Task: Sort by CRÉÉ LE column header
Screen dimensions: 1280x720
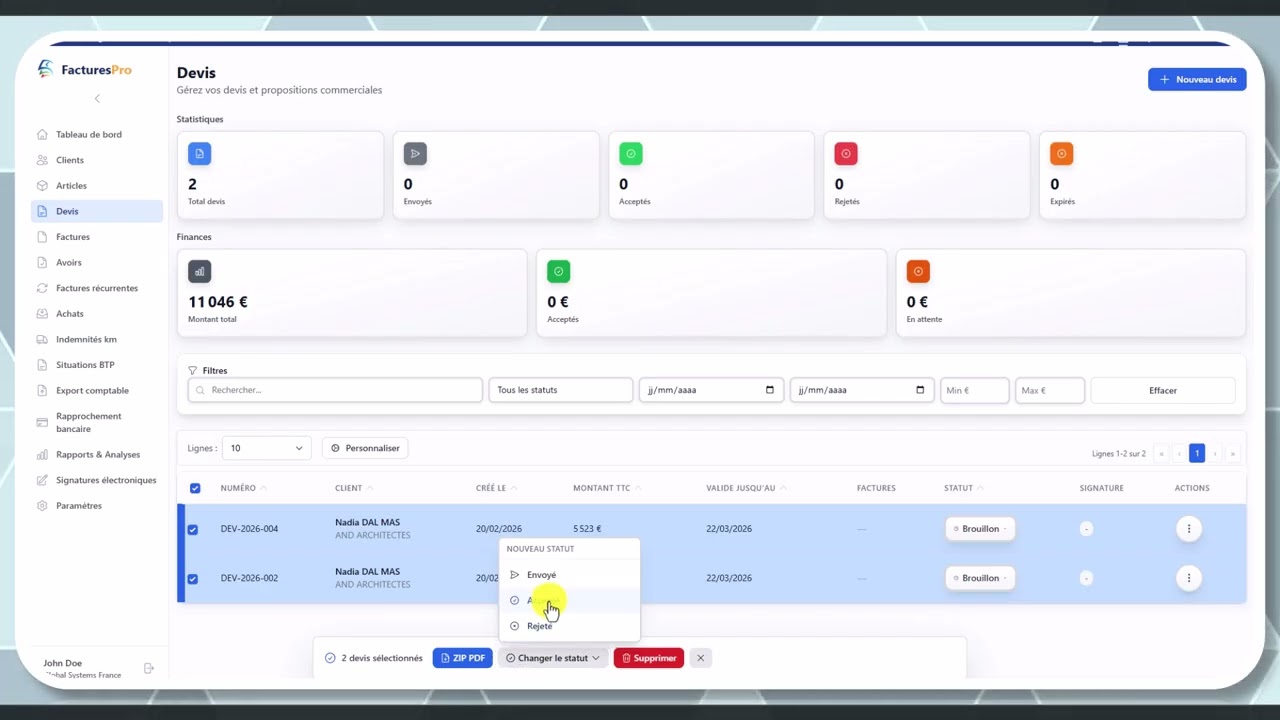Action: [x=496, y=488]
